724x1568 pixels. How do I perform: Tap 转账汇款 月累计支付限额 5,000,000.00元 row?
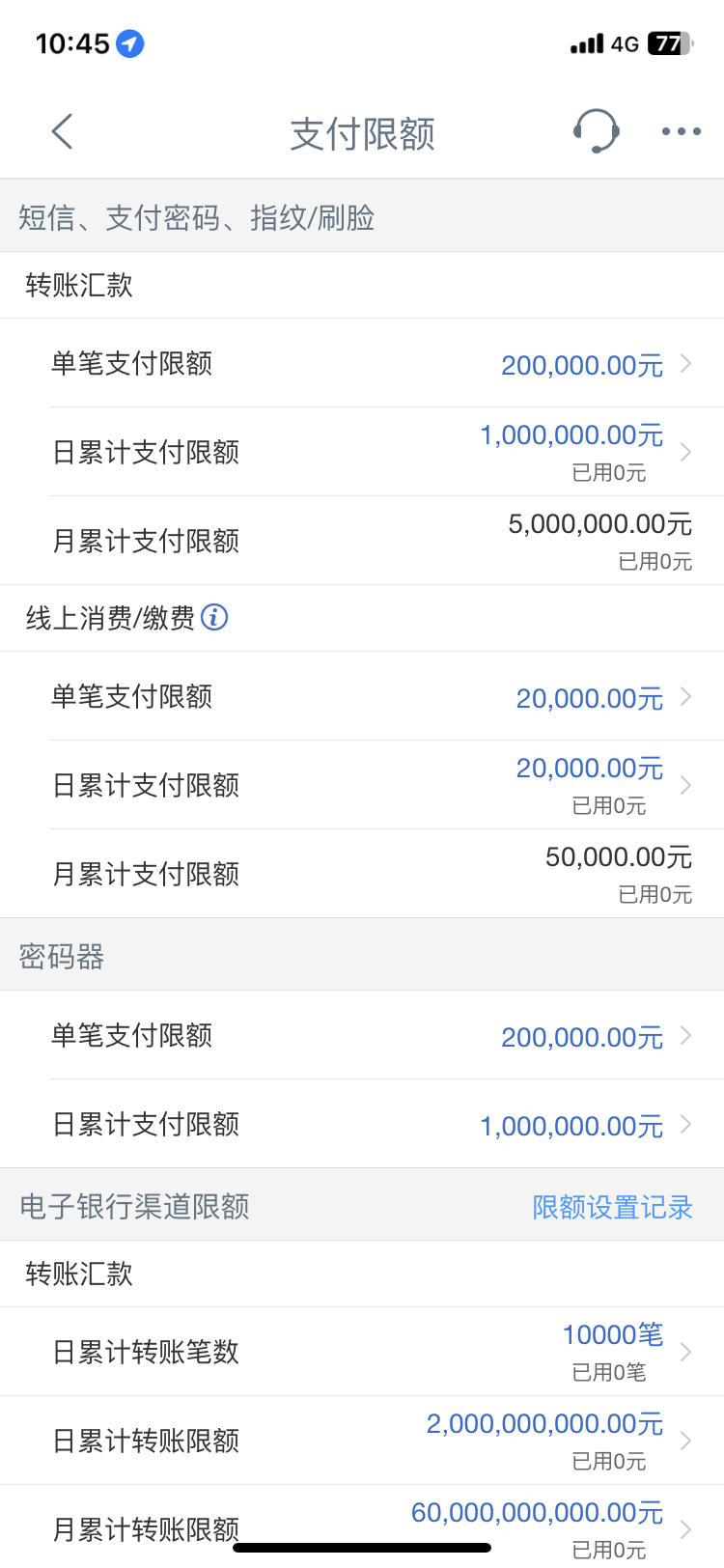point(362,541)
